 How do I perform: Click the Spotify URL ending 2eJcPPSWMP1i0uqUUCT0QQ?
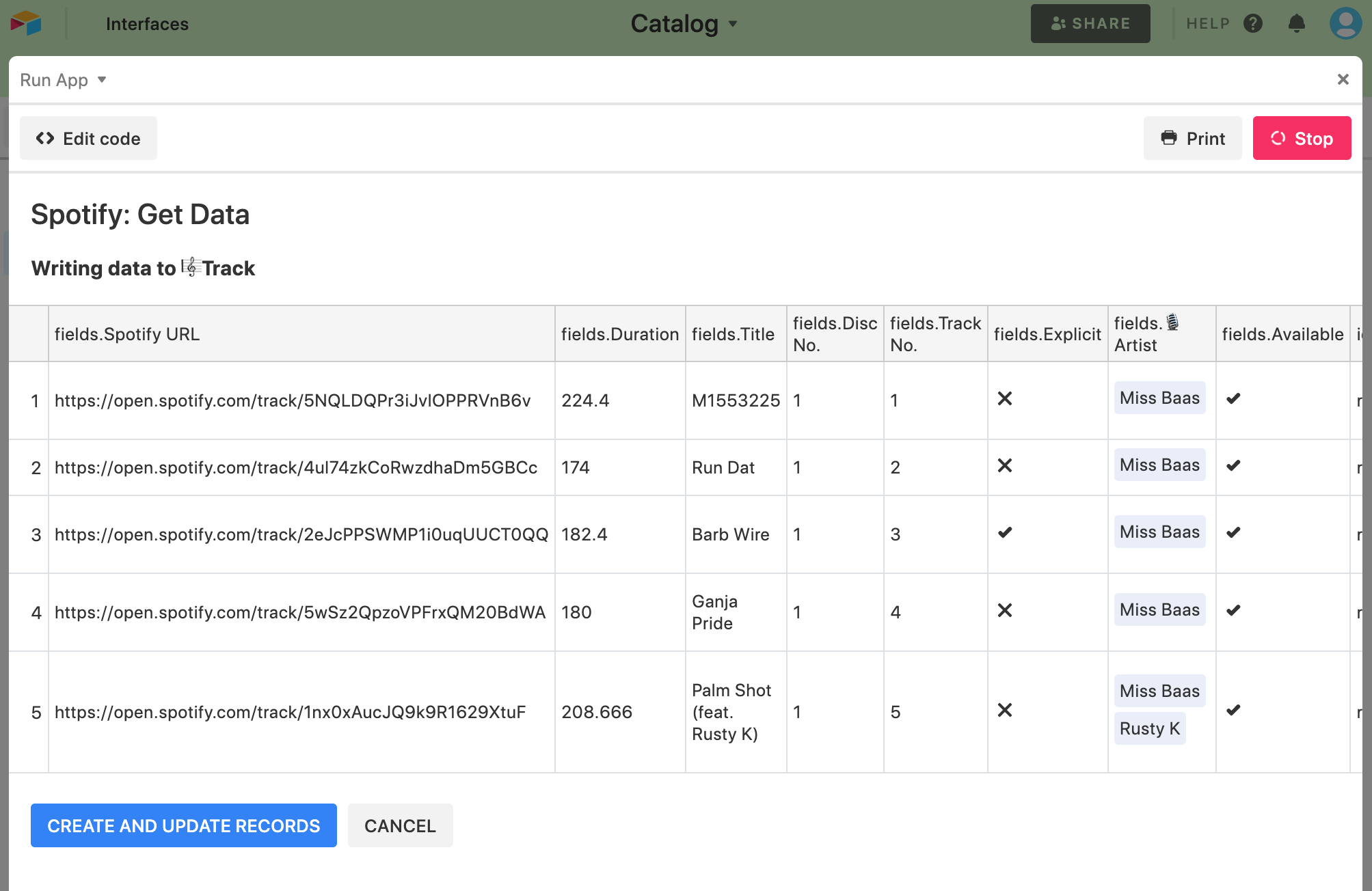[301, 534]
